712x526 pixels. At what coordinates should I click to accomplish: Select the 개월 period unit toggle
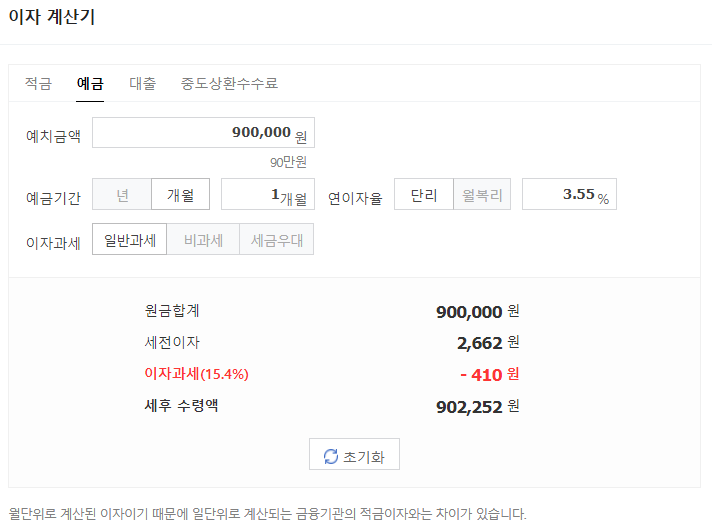tap(180, 194)
